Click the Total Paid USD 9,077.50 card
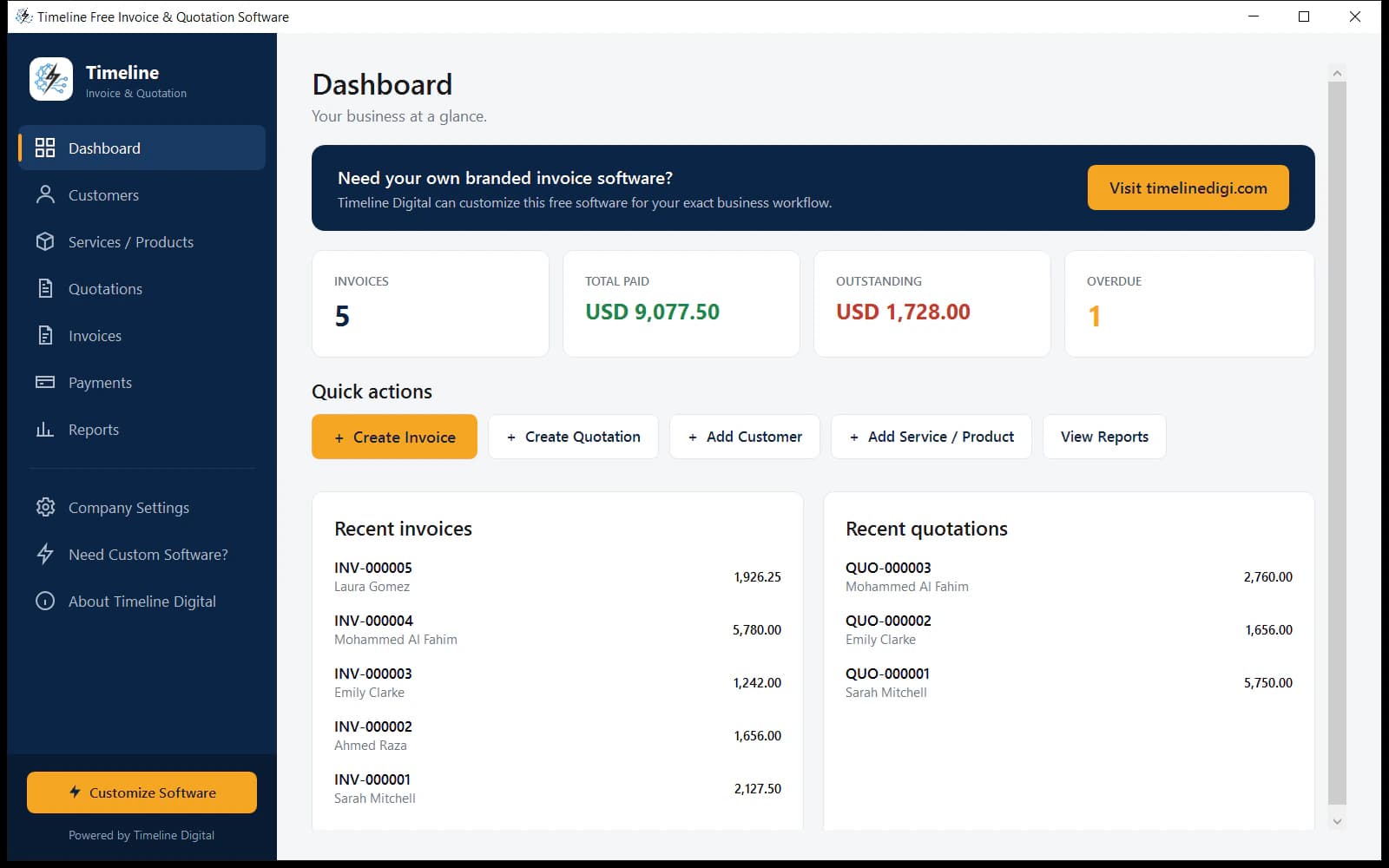Image resolution: width=1389 pixels, height=868 pixels. click(x=681, y=304)
